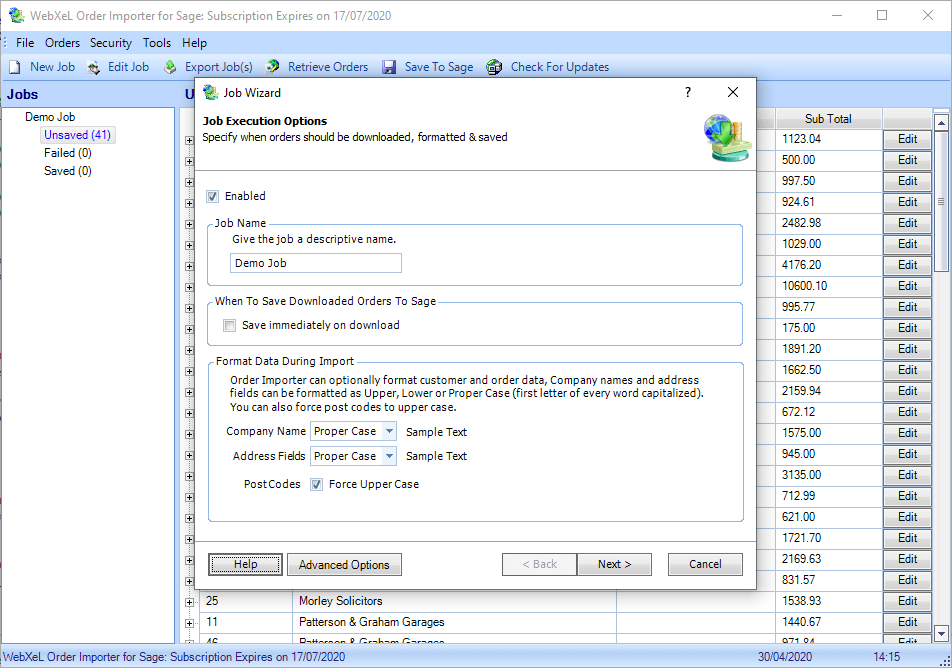952x668 pixels.
Task: Open the Help menu
Action: click(194, 43)
